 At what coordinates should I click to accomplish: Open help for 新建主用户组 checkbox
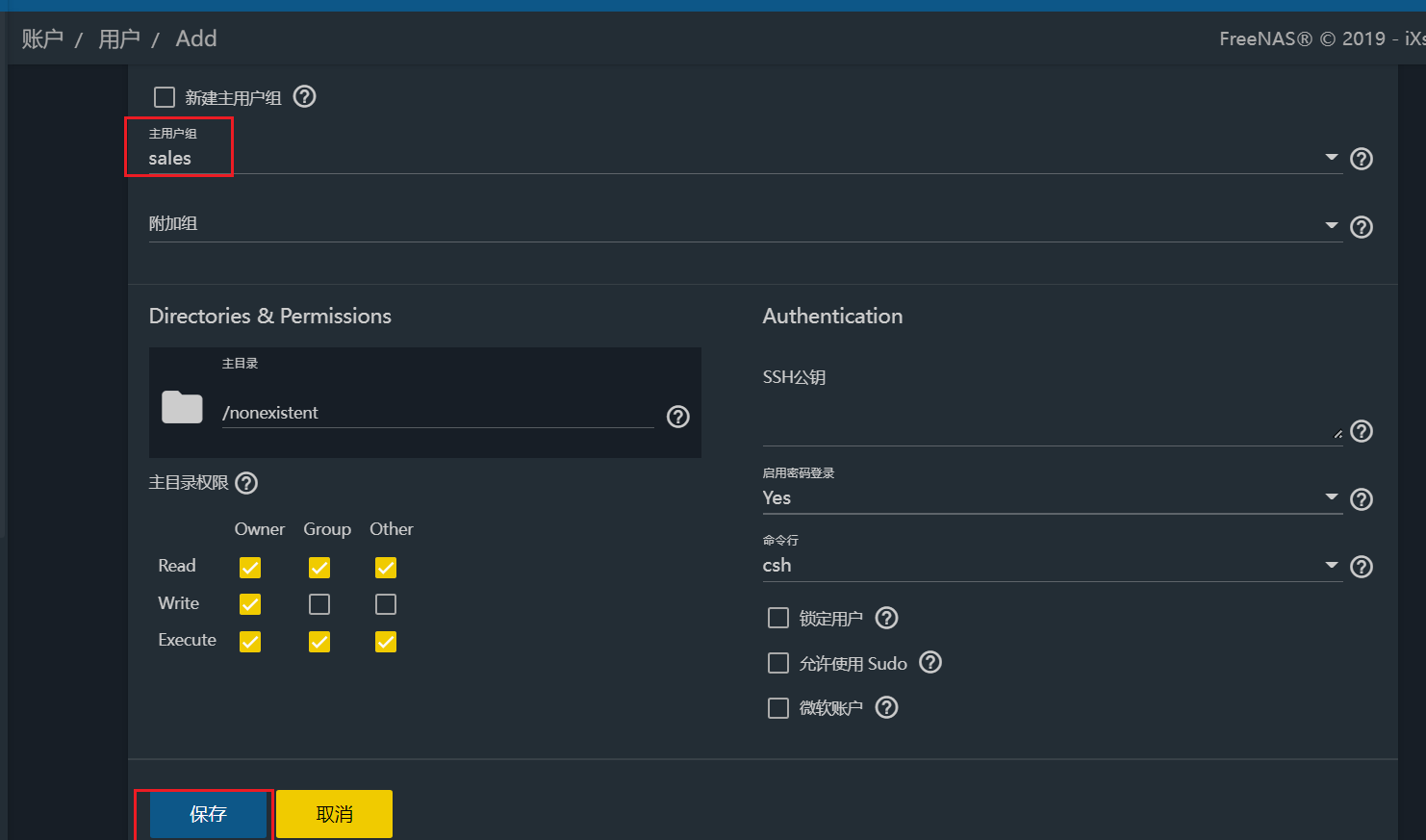coord(305,97)
